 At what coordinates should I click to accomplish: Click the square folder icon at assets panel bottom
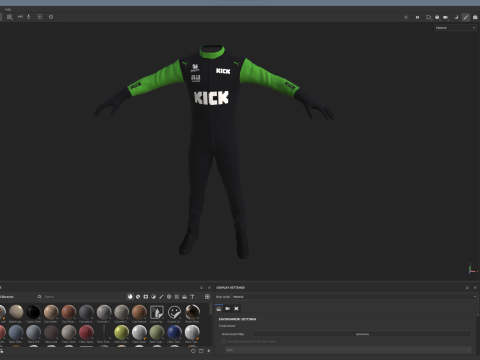(201, 351)
